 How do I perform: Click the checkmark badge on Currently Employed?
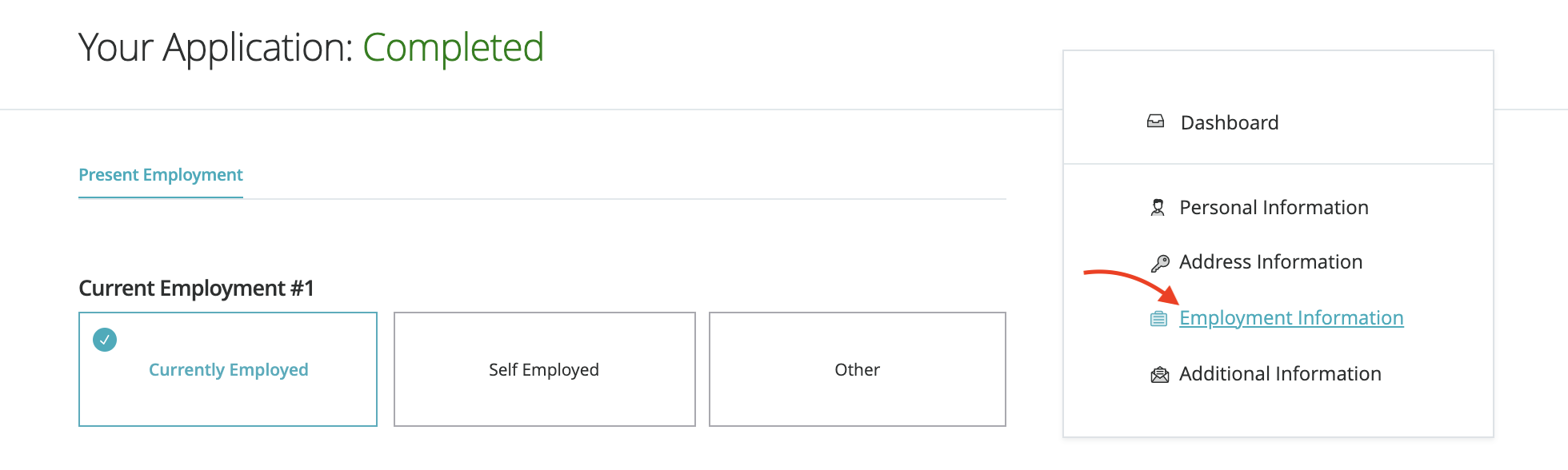click(x=105, y=340)
